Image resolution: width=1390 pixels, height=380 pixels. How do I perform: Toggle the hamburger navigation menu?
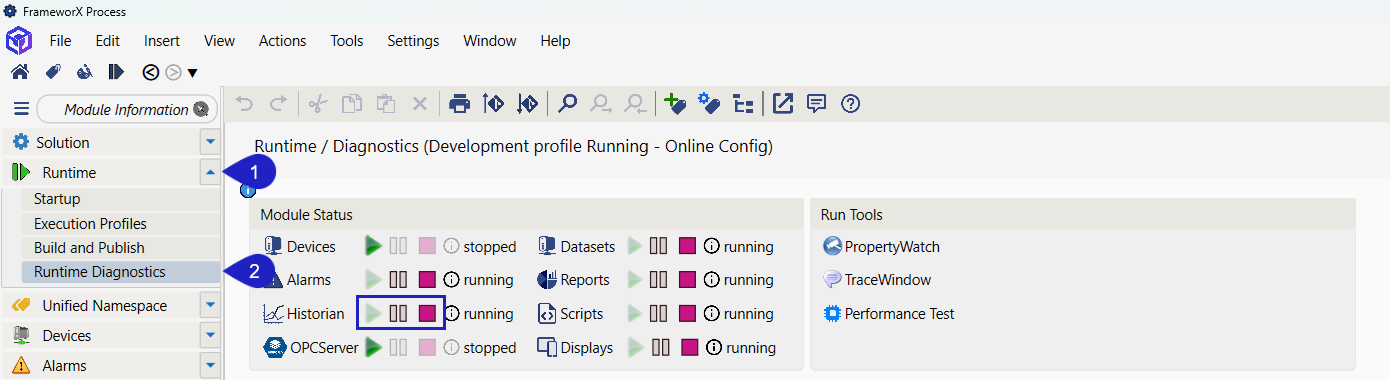21,109
